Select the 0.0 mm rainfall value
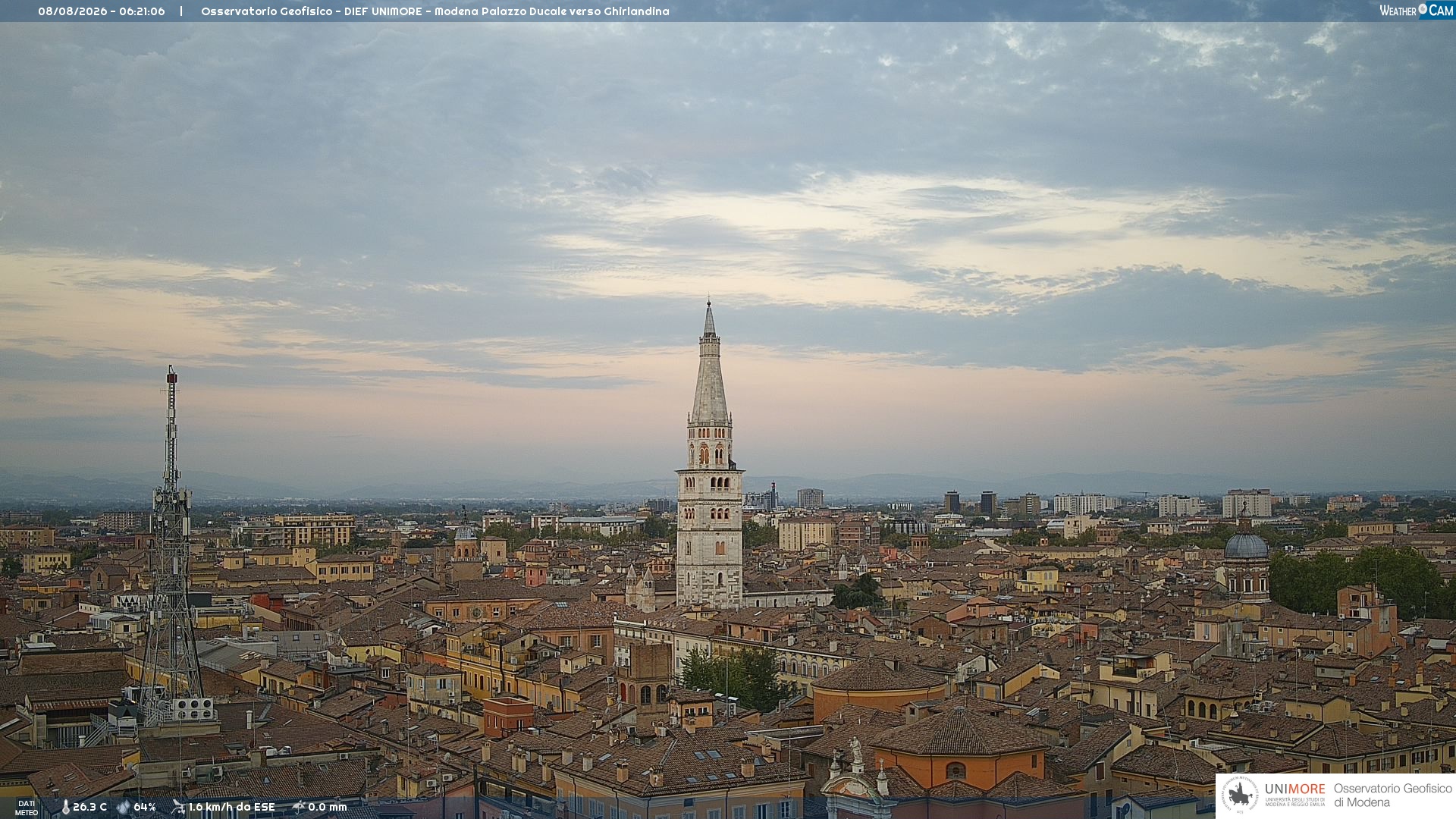1456x819 pixels. coord(327,808)
